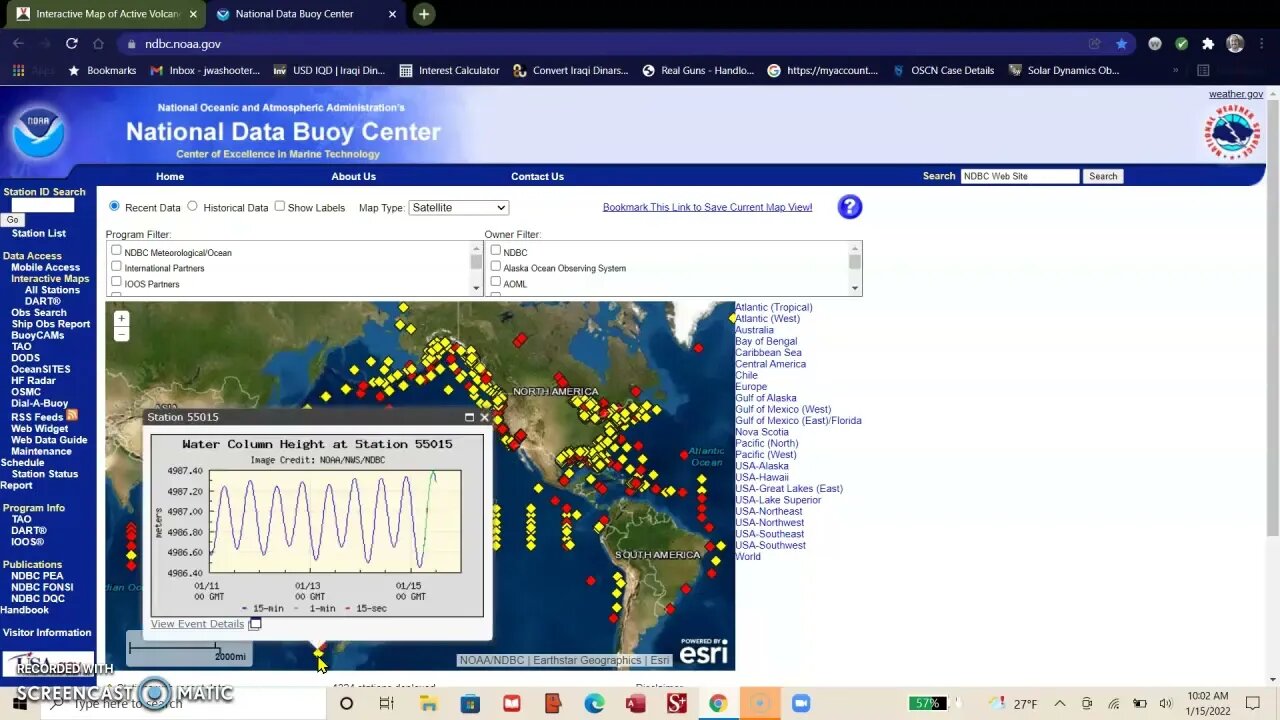Image resolution: width=1280 pixels, height=720 pixels.
Task: Show hidden system tray icons chevron
Action: pos(1060,704)
